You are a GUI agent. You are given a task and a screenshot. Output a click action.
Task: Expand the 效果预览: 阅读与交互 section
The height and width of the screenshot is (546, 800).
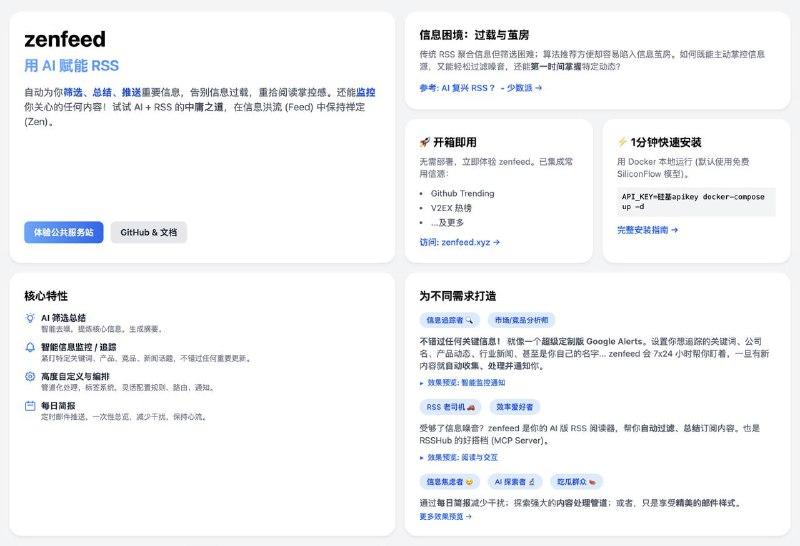click(422, 457)
